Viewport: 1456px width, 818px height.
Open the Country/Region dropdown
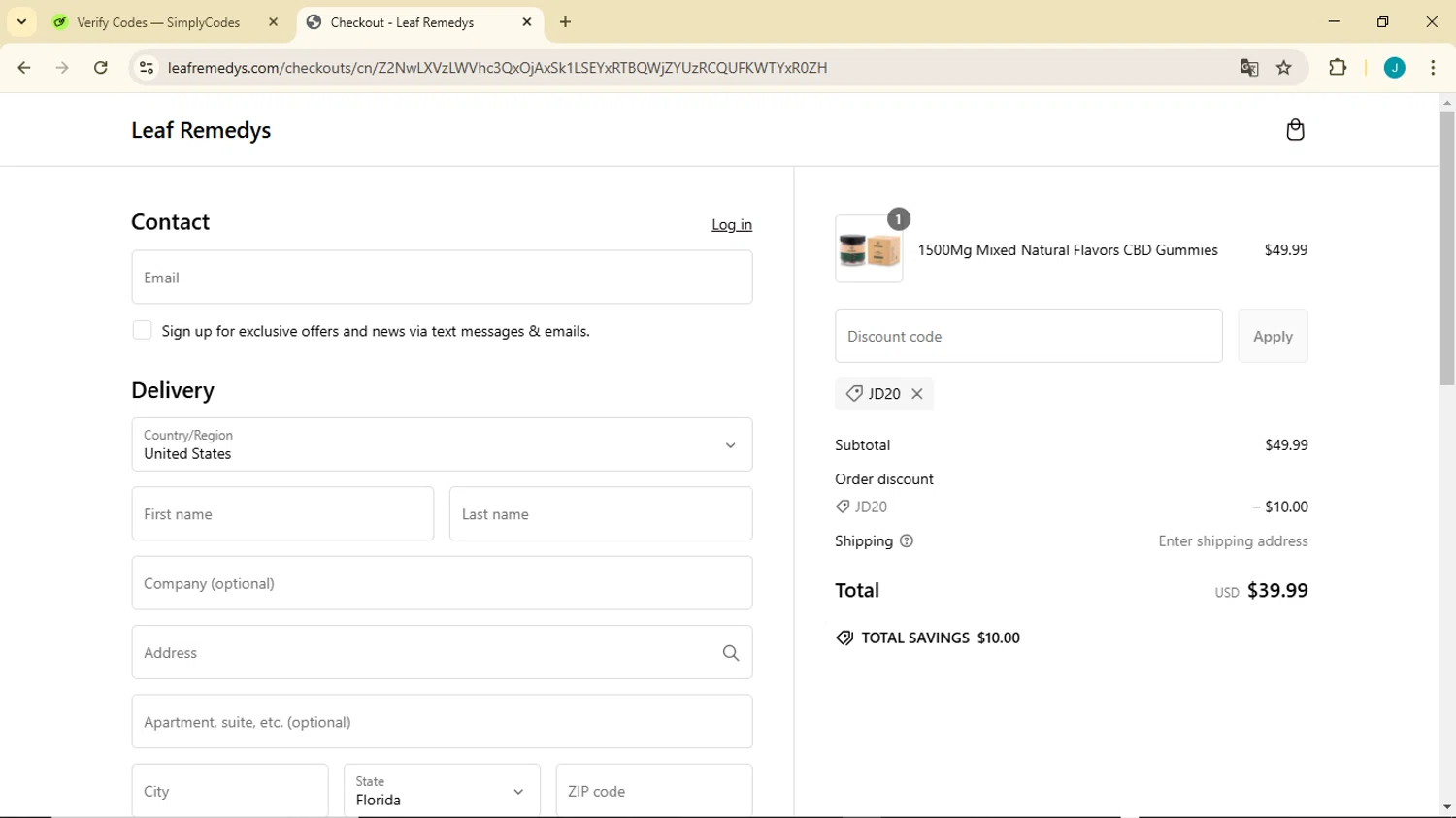[x=442, y=444]
